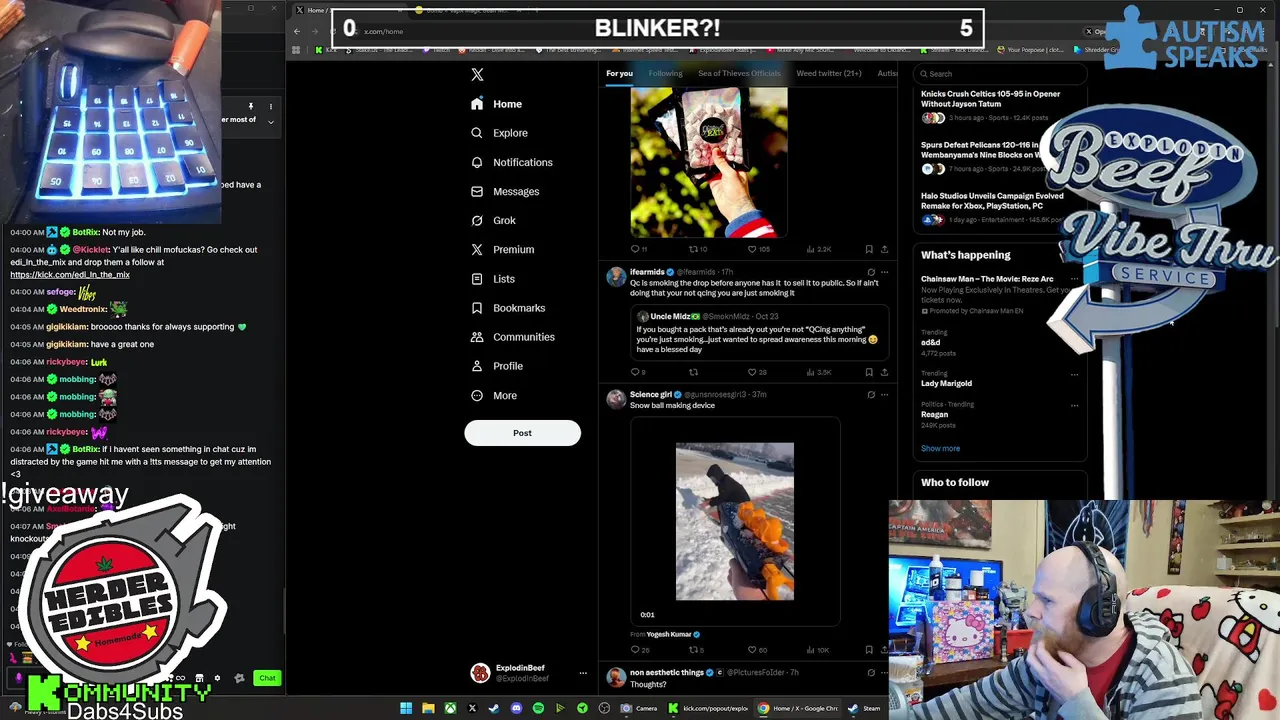Open ExplodinBeef account options menu
The height and width of the screenshot is (720, 1280).
pyautogui.click(x=583, y=673)
